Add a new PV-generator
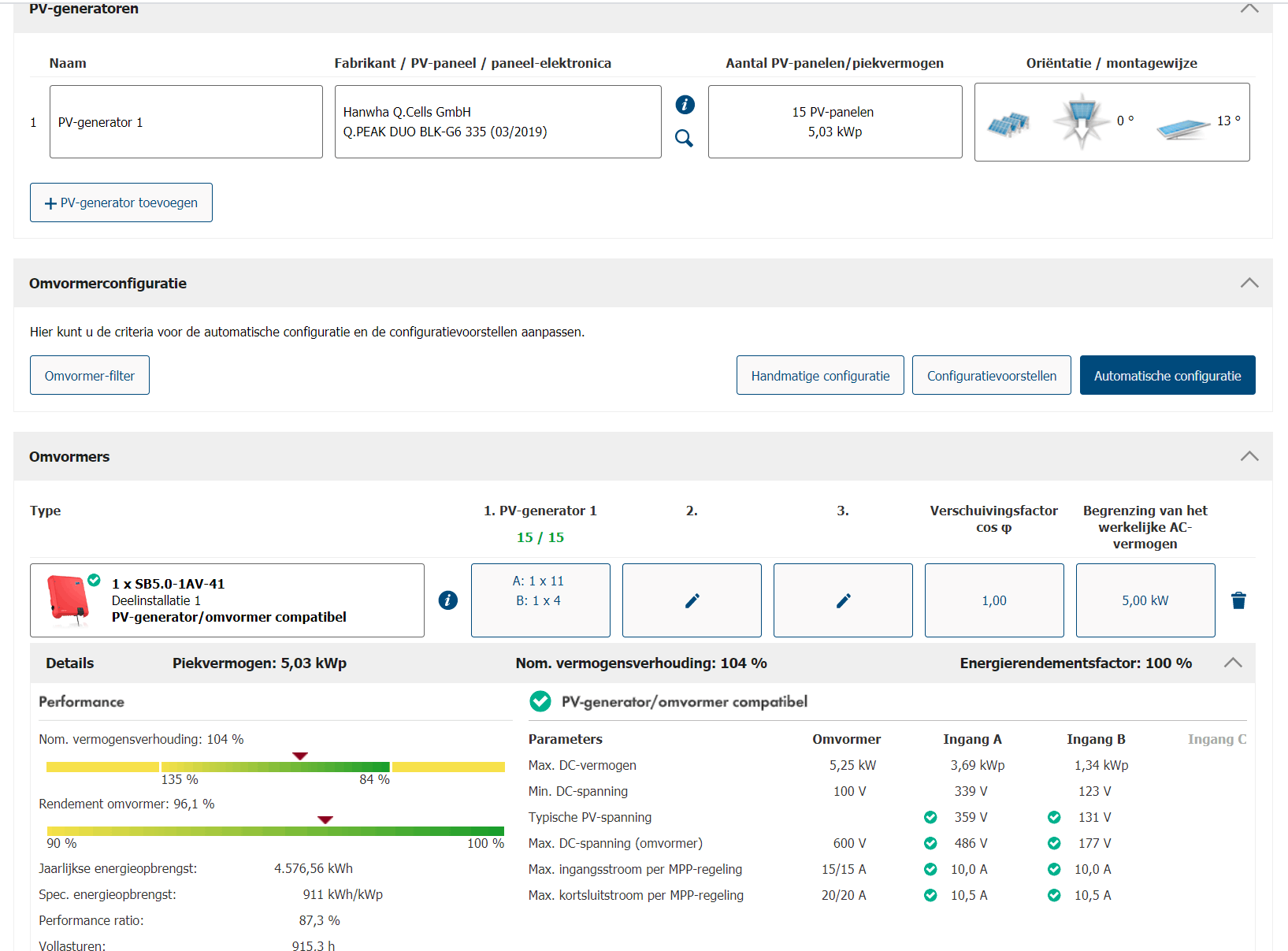Screen dimensions: 1288x951 click(121, 202)
